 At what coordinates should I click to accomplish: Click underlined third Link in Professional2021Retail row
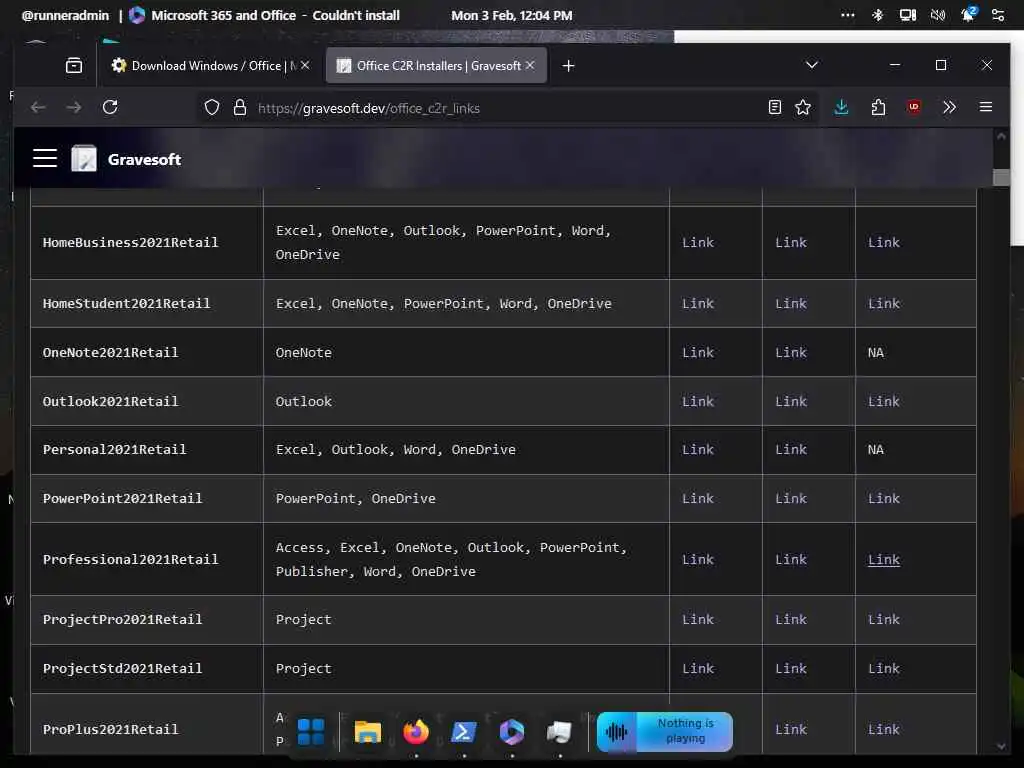[883, 560]
